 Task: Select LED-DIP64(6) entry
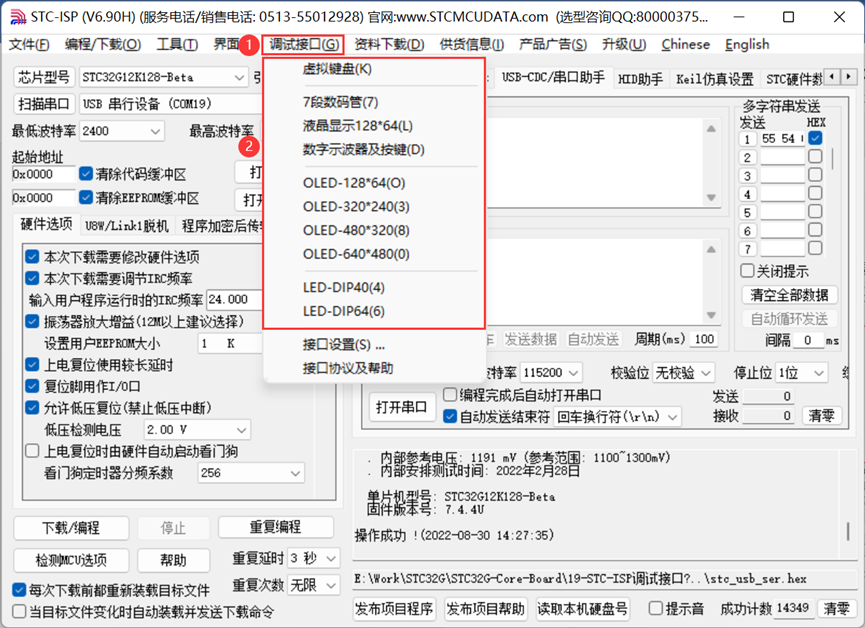click(x=374, y=311)
